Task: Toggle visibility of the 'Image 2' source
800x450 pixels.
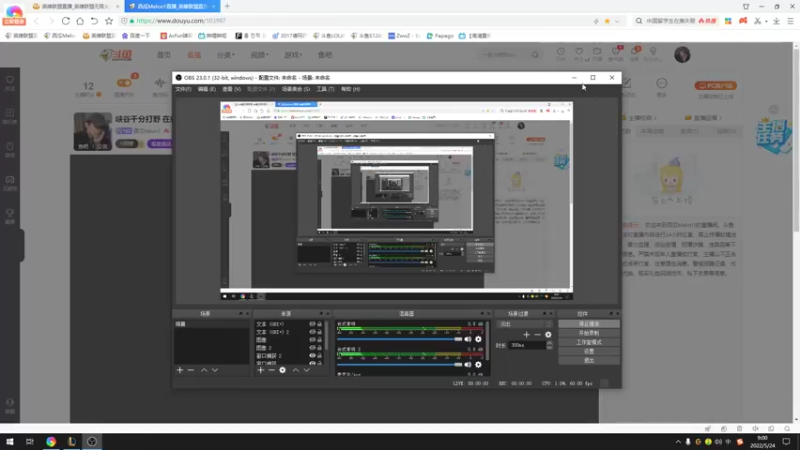Action: tap(312, 347)
